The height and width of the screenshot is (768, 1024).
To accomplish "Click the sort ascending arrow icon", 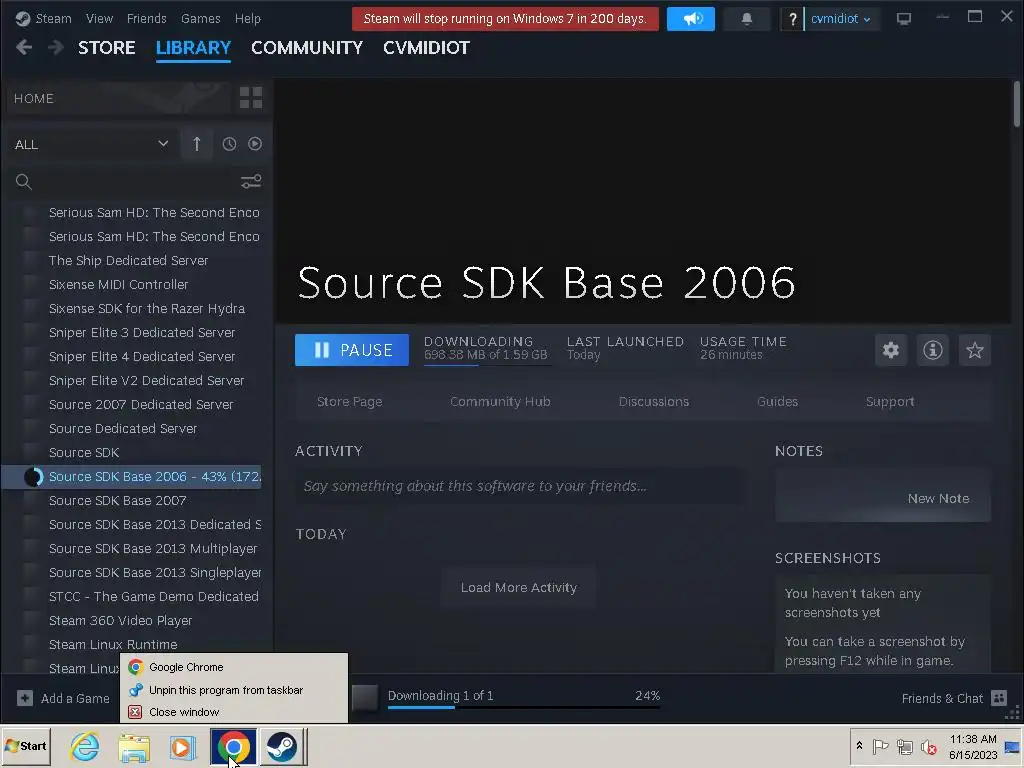I will pyautogui.click(x=197, y=144).
